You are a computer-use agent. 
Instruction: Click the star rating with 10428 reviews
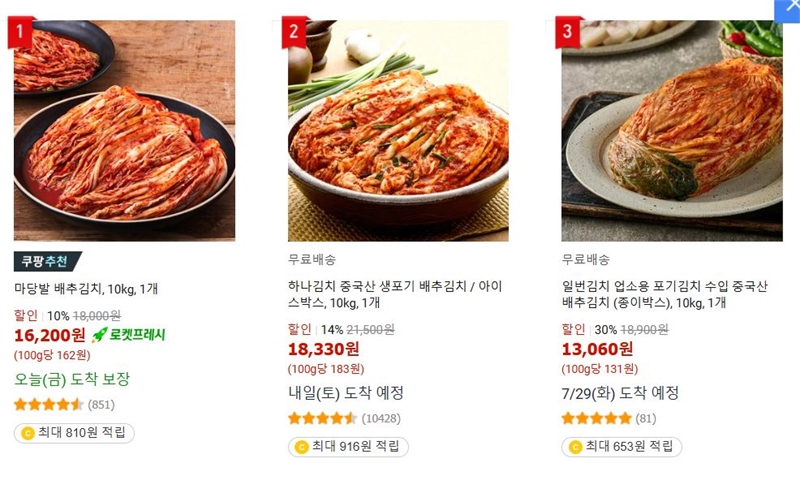coord(323,418)
